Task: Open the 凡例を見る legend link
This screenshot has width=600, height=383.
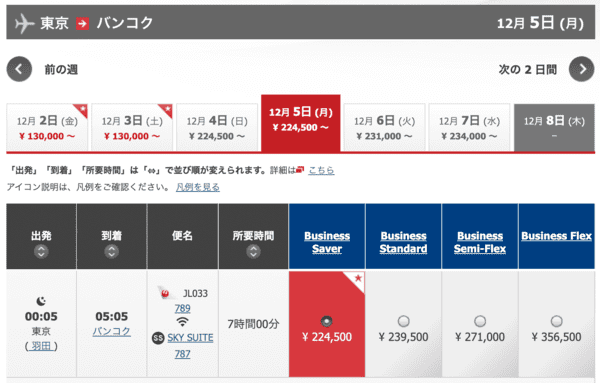Action: [198, 187]
